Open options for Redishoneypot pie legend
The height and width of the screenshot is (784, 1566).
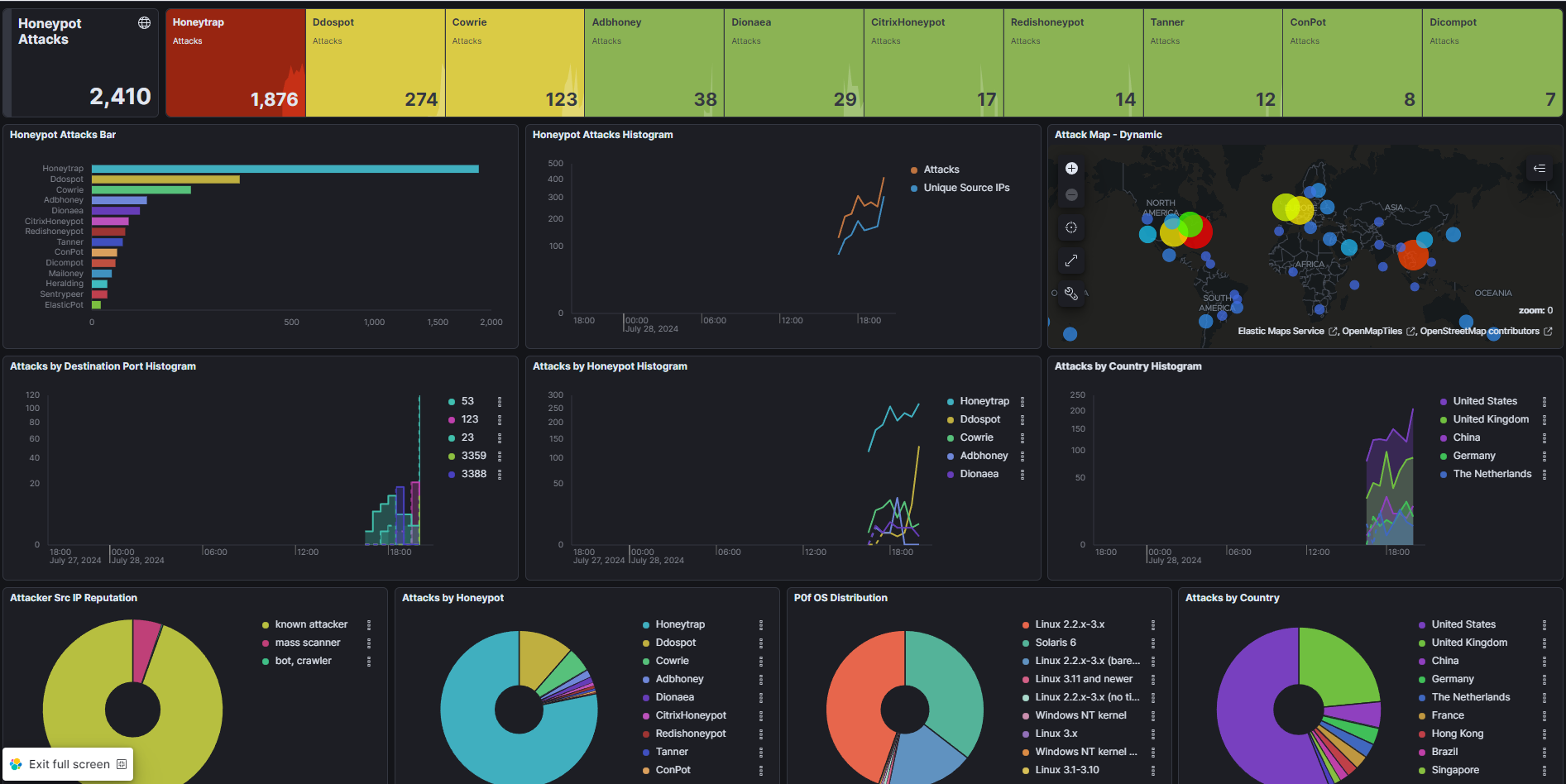(761, 734)
